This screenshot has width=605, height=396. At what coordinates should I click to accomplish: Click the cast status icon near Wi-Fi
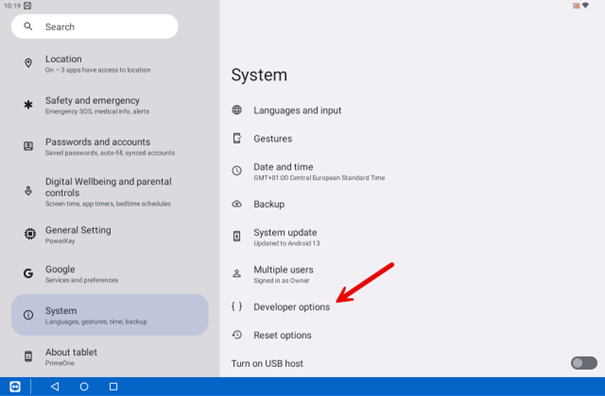pyautogui.click(x=576, y=5)
